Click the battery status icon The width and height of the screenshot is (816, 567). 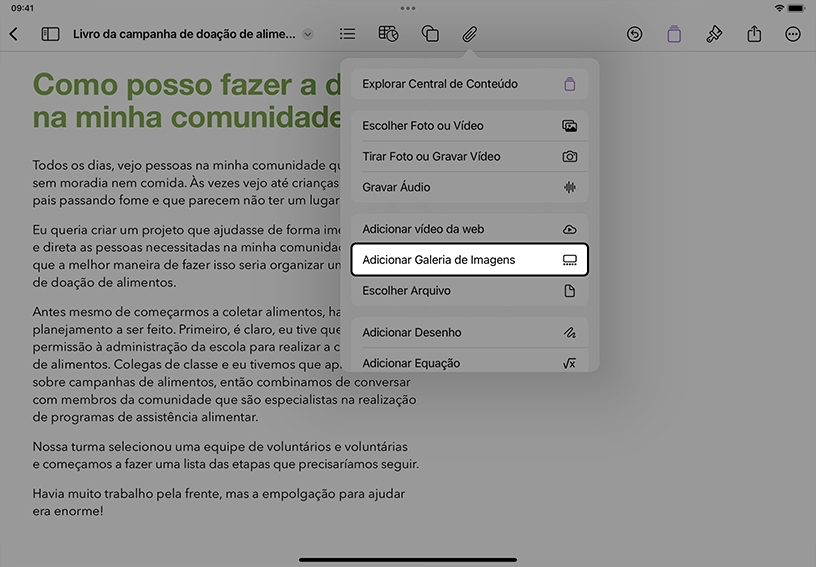coord(796,8)
